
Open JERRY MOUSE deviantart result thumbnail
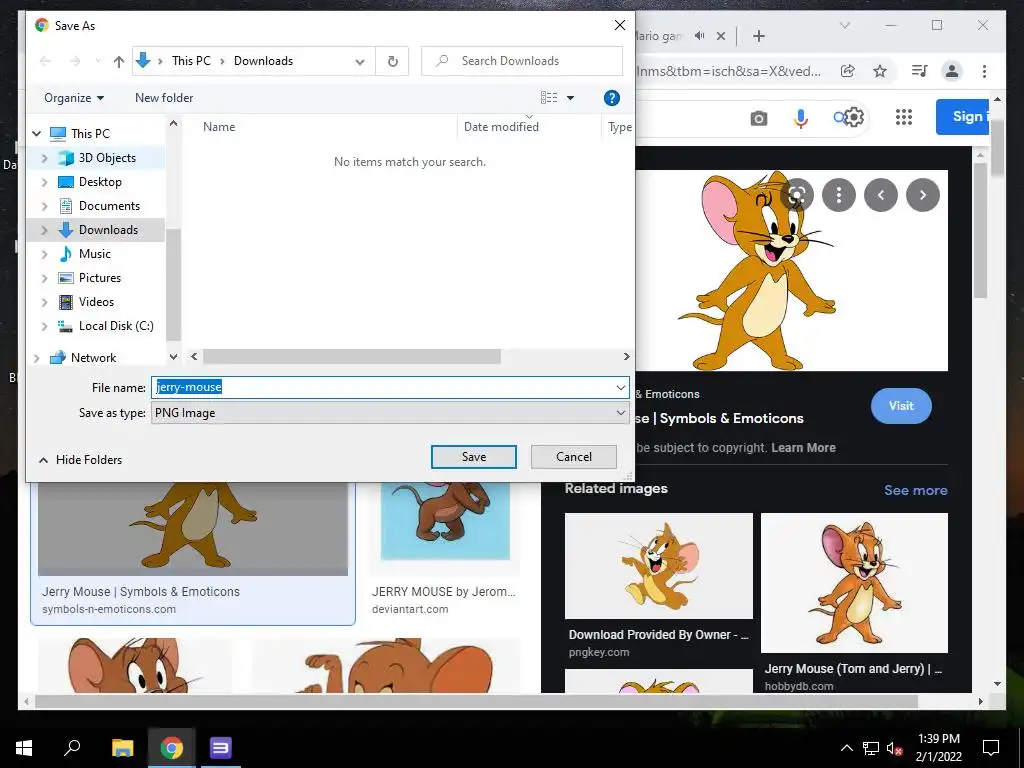point(445,520)
